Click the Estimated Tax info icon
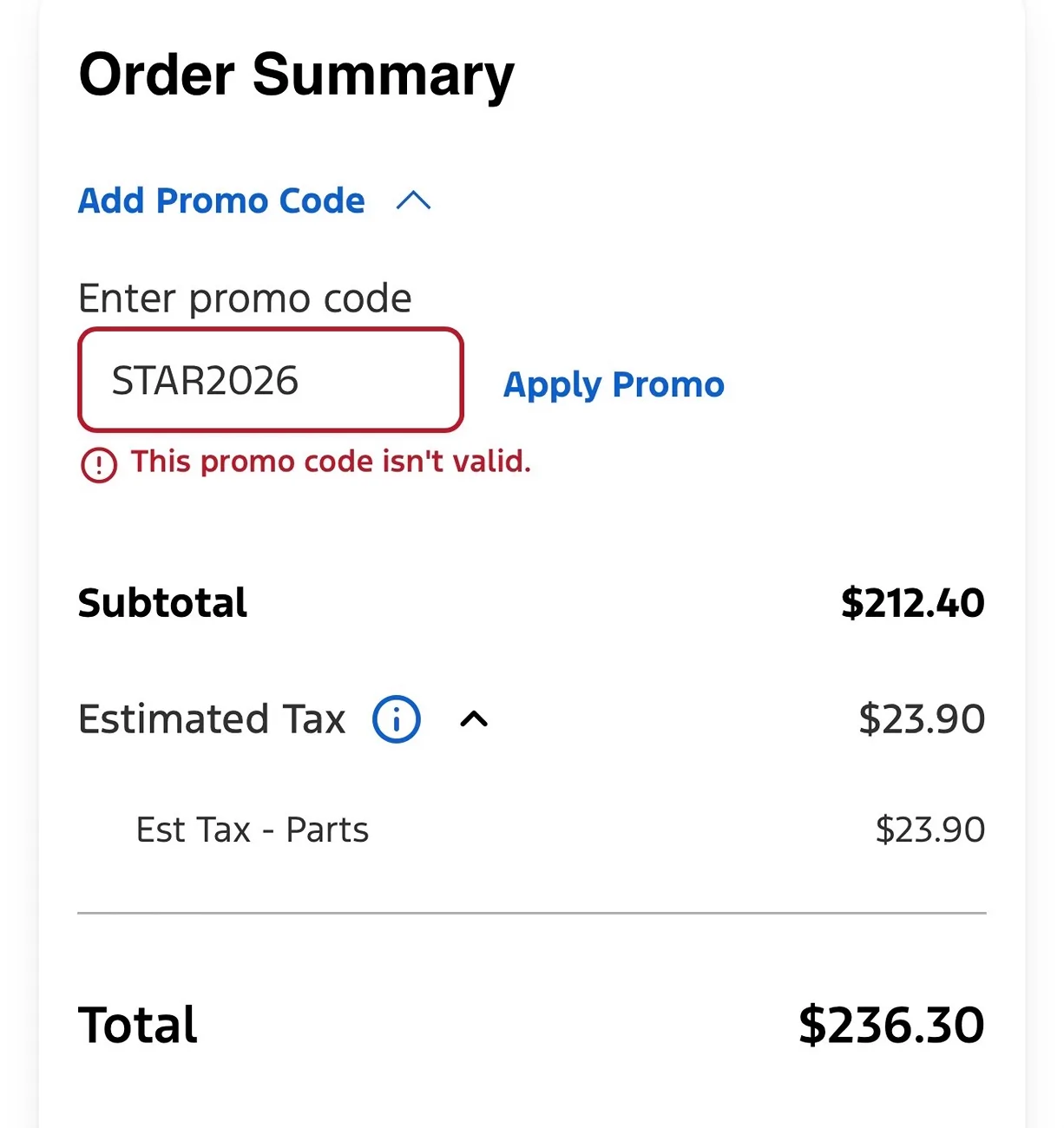 point(397,719)
